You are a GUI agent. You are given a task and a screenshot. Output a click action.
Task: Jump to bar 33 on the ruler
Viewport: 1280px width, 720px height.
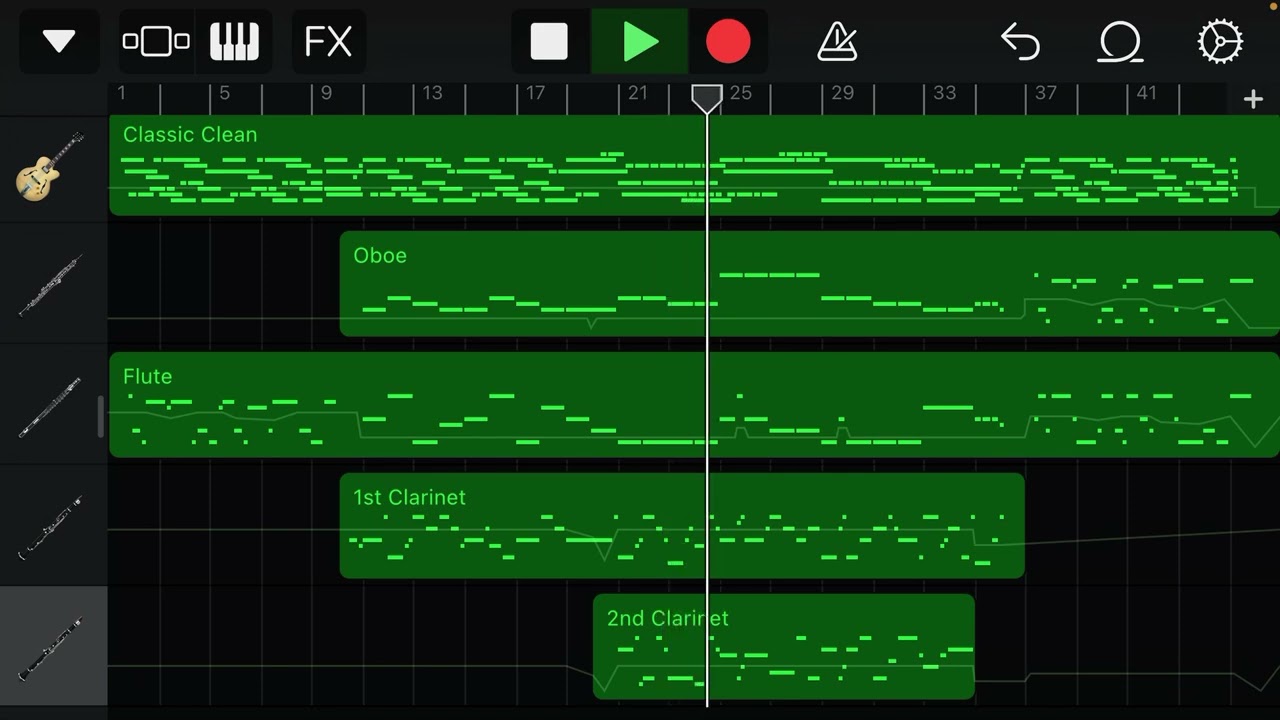945,93
